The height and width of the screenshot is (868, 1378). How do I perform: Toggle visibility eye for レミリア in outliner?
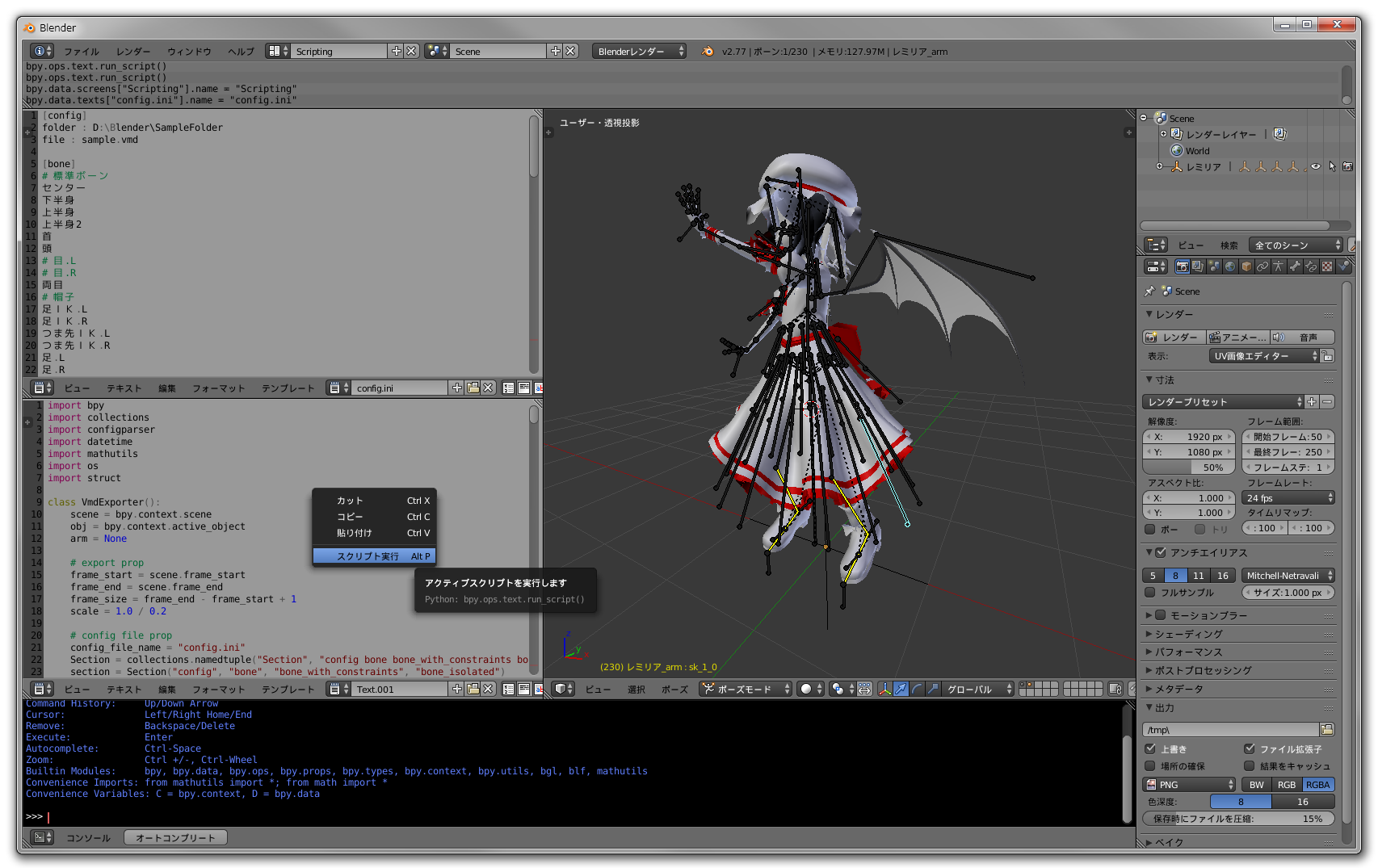[x=1316, y=166]
